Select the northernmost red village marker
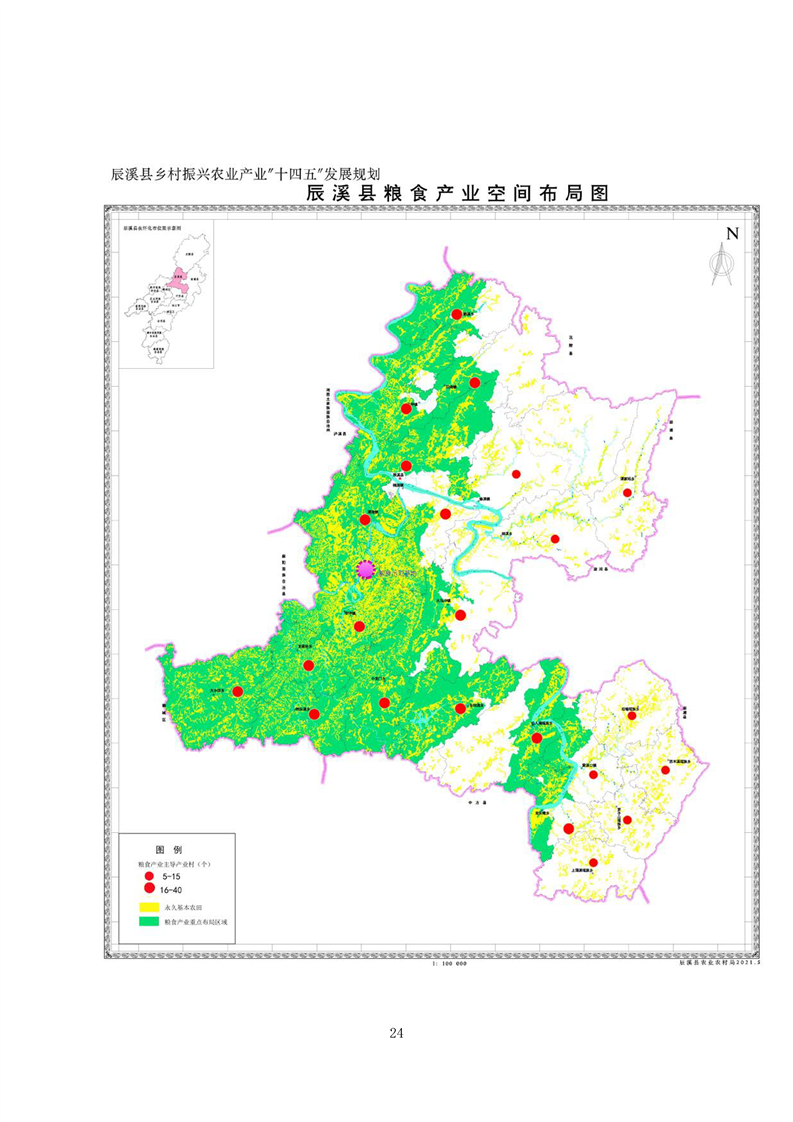 pyautogui.click(x=456, y=315)
